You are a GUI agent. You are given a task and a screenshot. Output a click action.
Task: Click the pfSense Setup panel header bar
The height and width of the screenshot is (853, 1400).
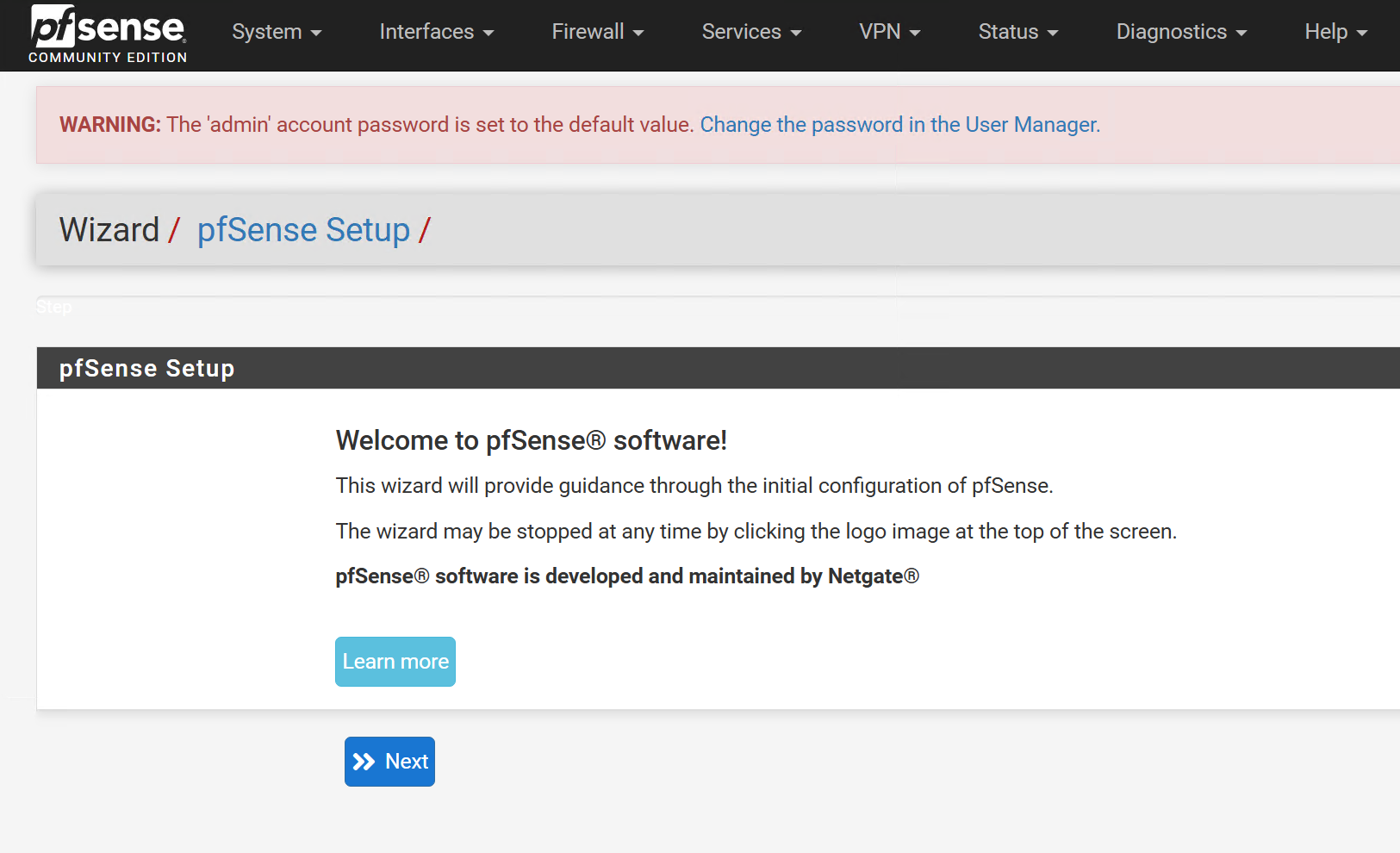(689, 368)
